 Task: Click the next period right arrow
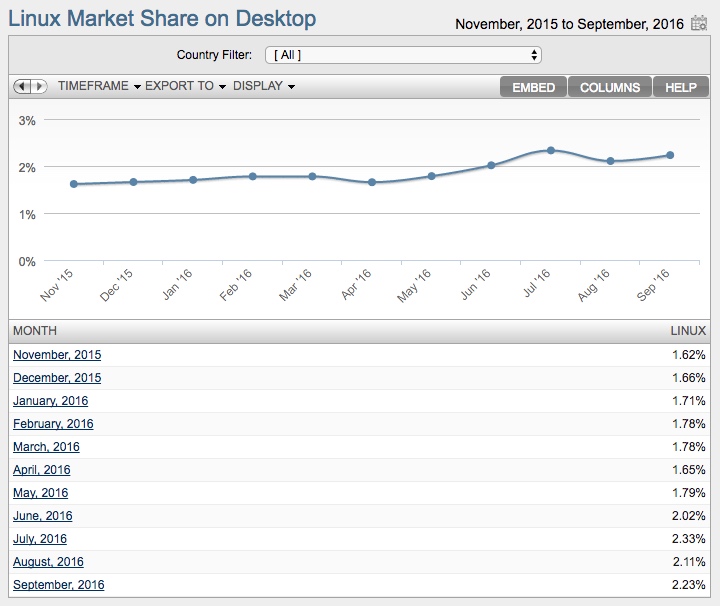click(x=39, y=87)
